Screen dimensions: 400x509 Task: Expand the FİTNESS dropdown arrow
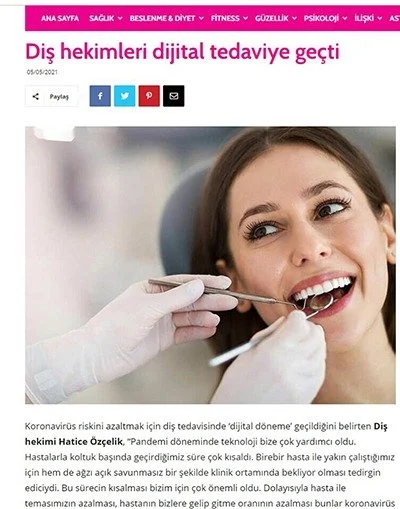click(x=246, y=19)
